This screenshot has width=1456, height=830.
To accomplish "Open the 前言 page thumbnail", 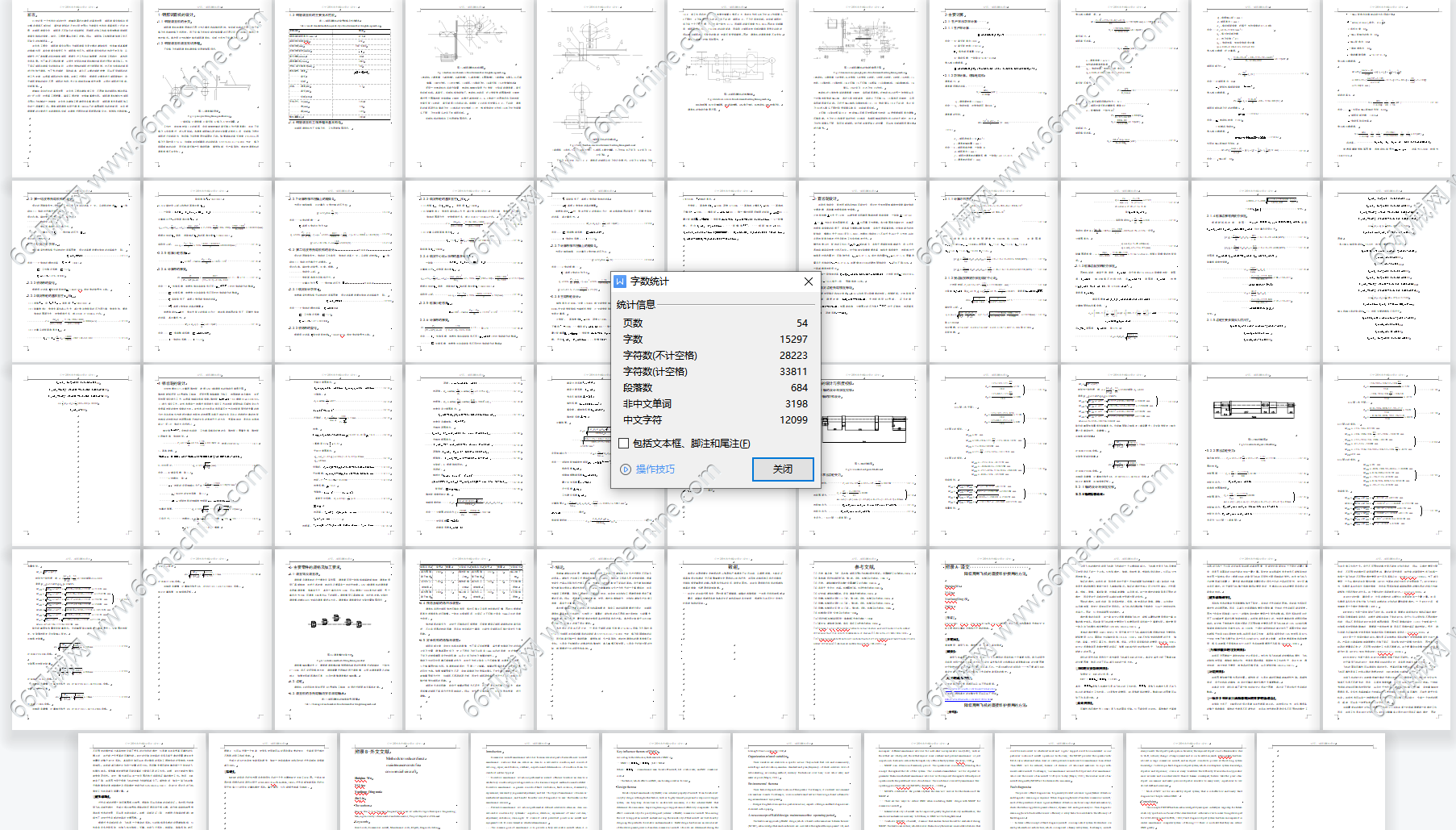I will [77, 89].
